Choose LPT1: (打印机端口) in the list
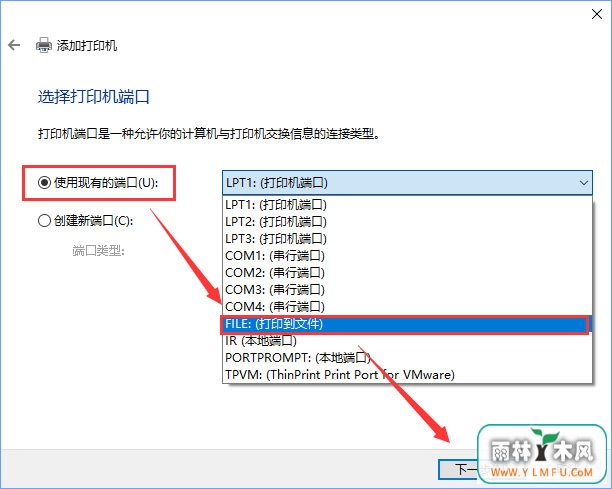612x489 pixels. 407,204
